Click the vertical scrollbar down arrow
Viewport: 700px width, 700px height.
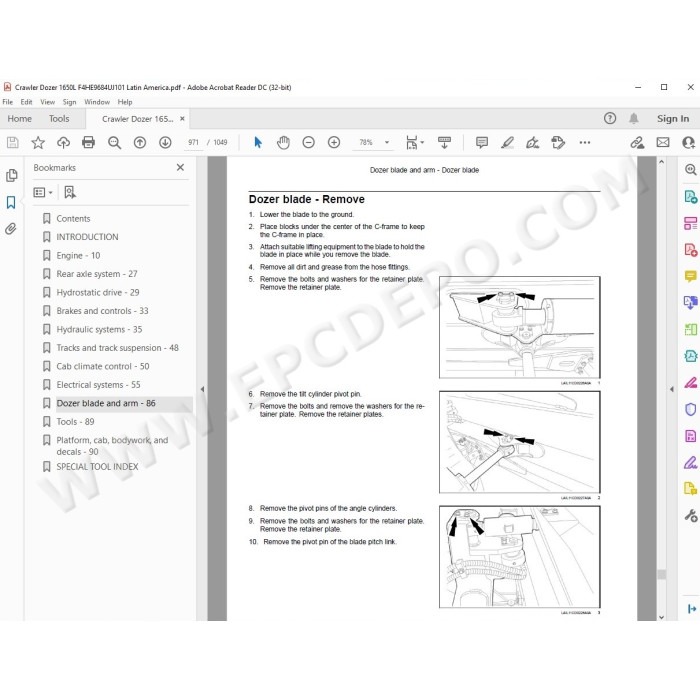[662, 617]
